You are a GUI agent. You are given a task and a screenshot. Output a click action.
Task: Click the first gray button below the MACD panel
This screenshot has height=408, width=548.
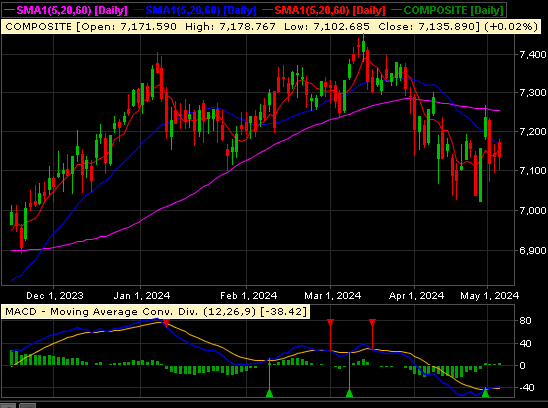coord(8,406)
